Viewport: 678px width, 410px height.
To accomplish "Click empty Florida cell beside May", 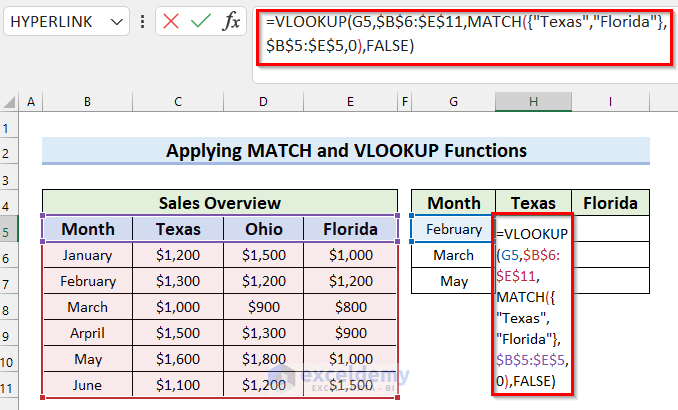I will click(611, 281).
